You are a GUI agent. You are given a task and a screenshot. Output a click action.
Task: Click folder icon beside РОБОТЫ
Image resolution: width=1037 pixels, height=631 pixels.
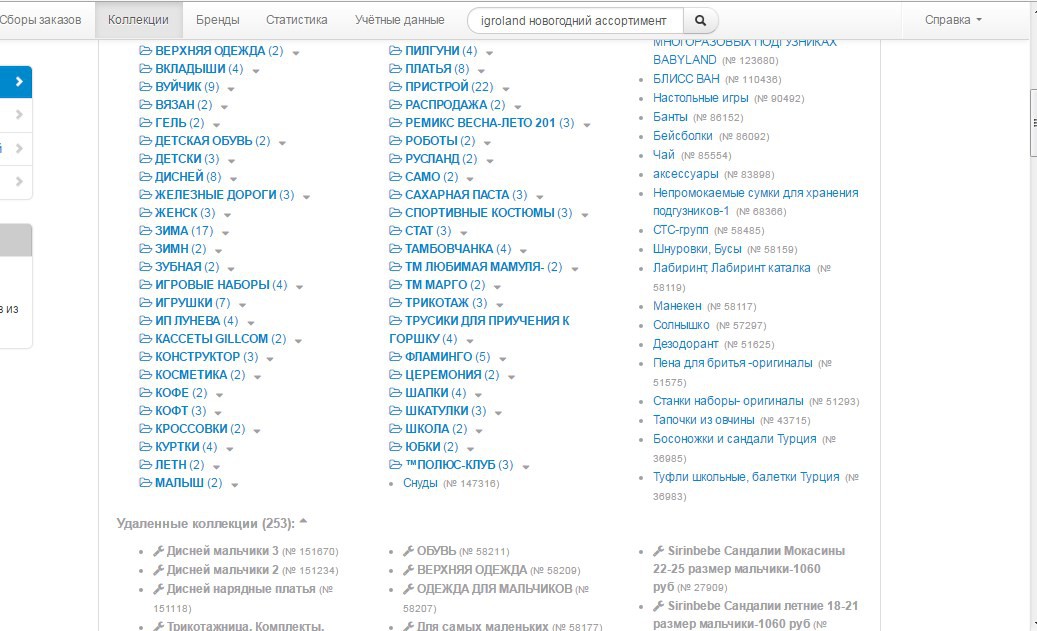395,141
